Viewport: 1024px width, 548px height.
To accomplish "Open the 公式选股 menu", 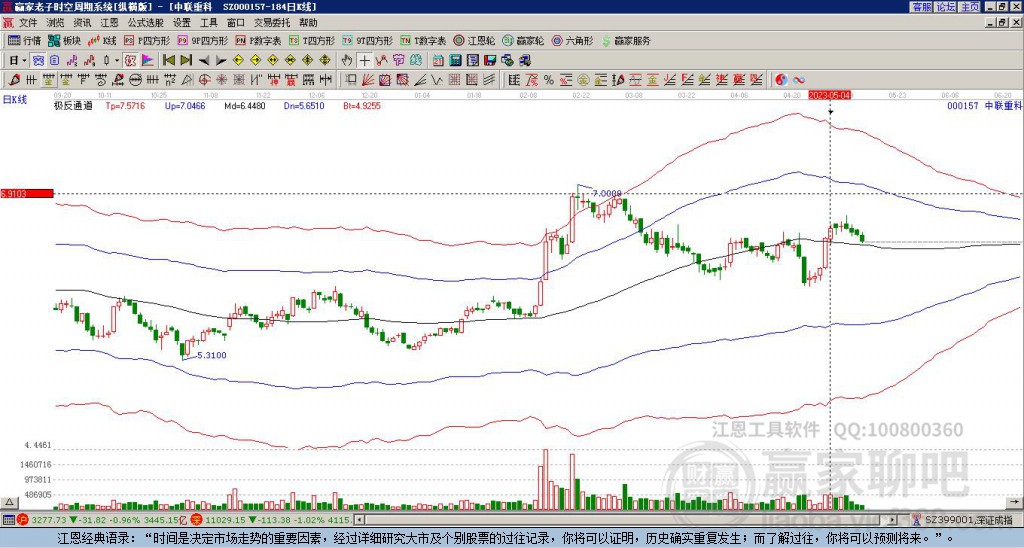I will point(145,21).
